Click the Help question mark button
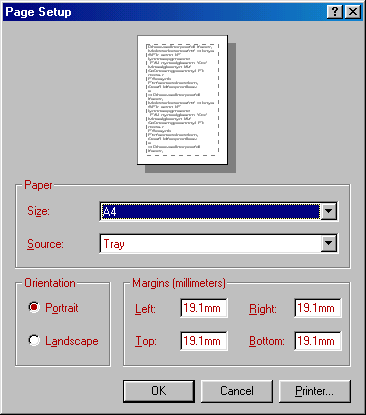 coord(335,12)
